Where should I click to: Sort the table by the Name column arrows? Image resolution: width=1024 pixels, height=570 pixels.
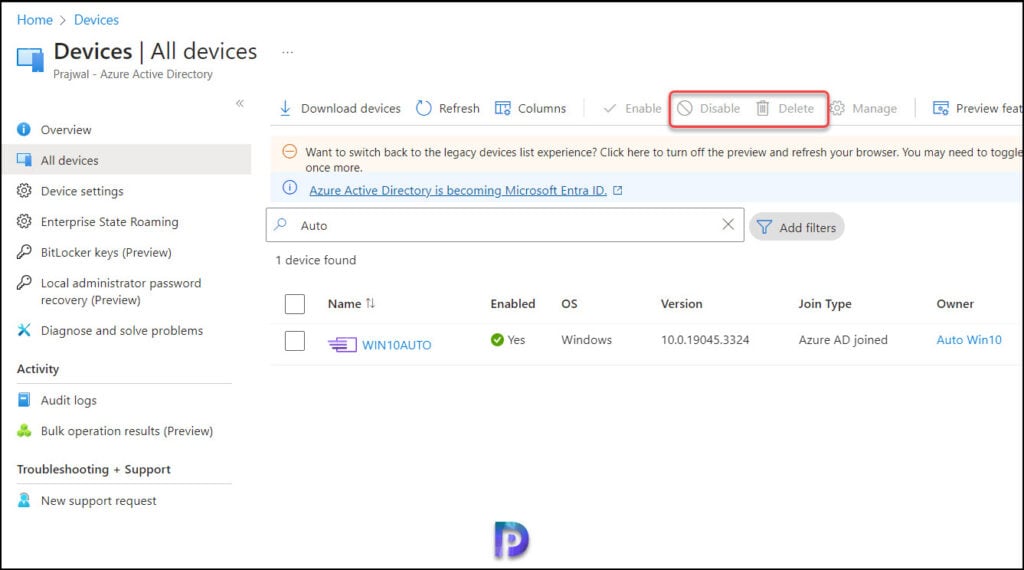pyautogui.click(x=370, y=303)
